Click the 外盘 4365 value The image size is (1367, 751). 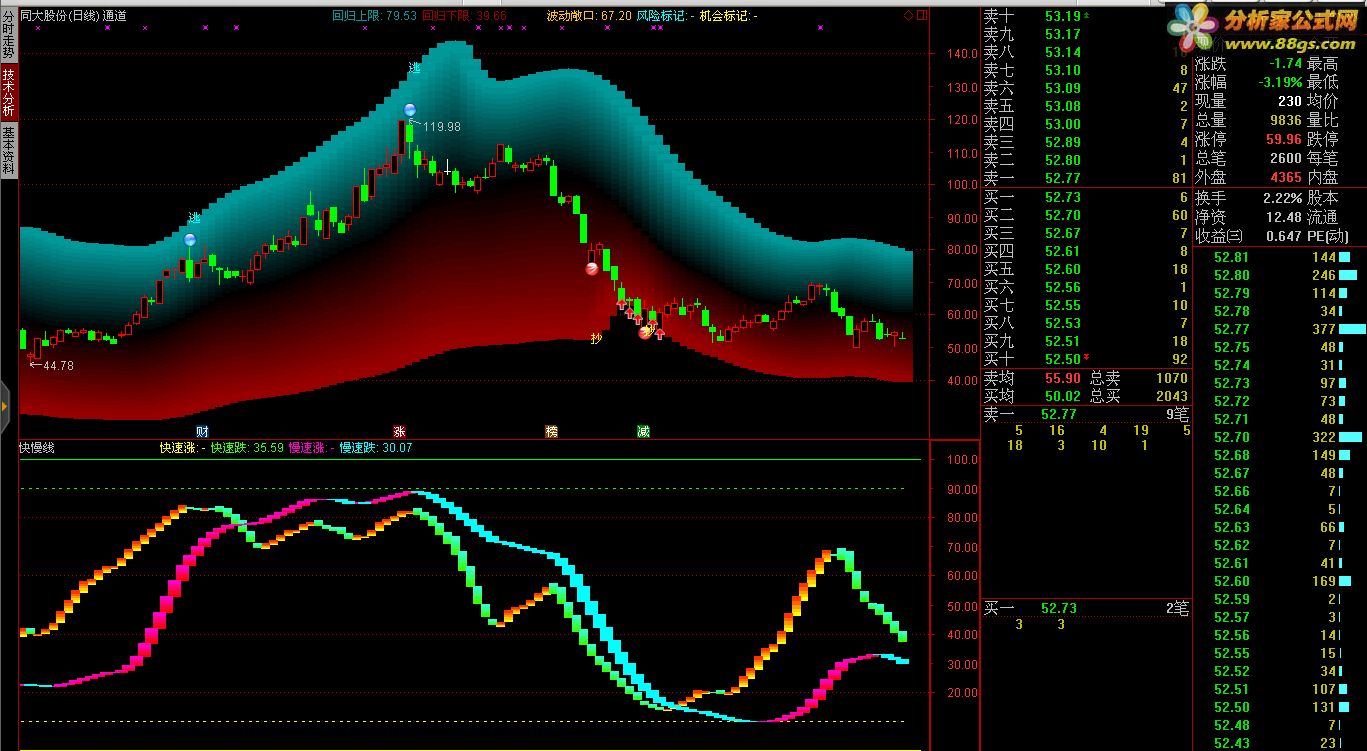(1285, 177)
